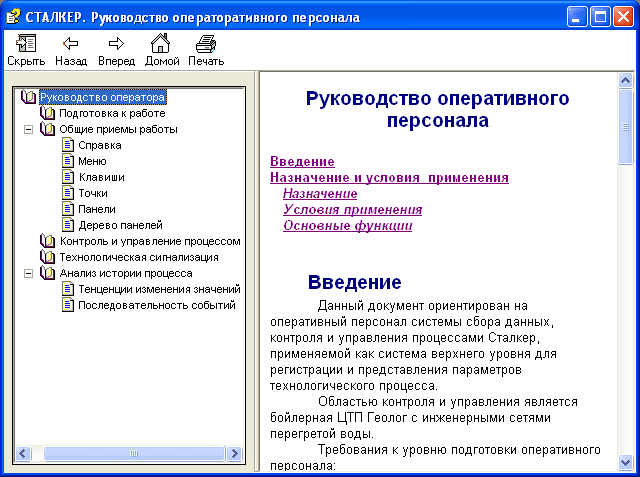The height and width of the screenshot is (477, 640).
Task: Open Тенценции изменения значений topic
Action: point(159,289)
